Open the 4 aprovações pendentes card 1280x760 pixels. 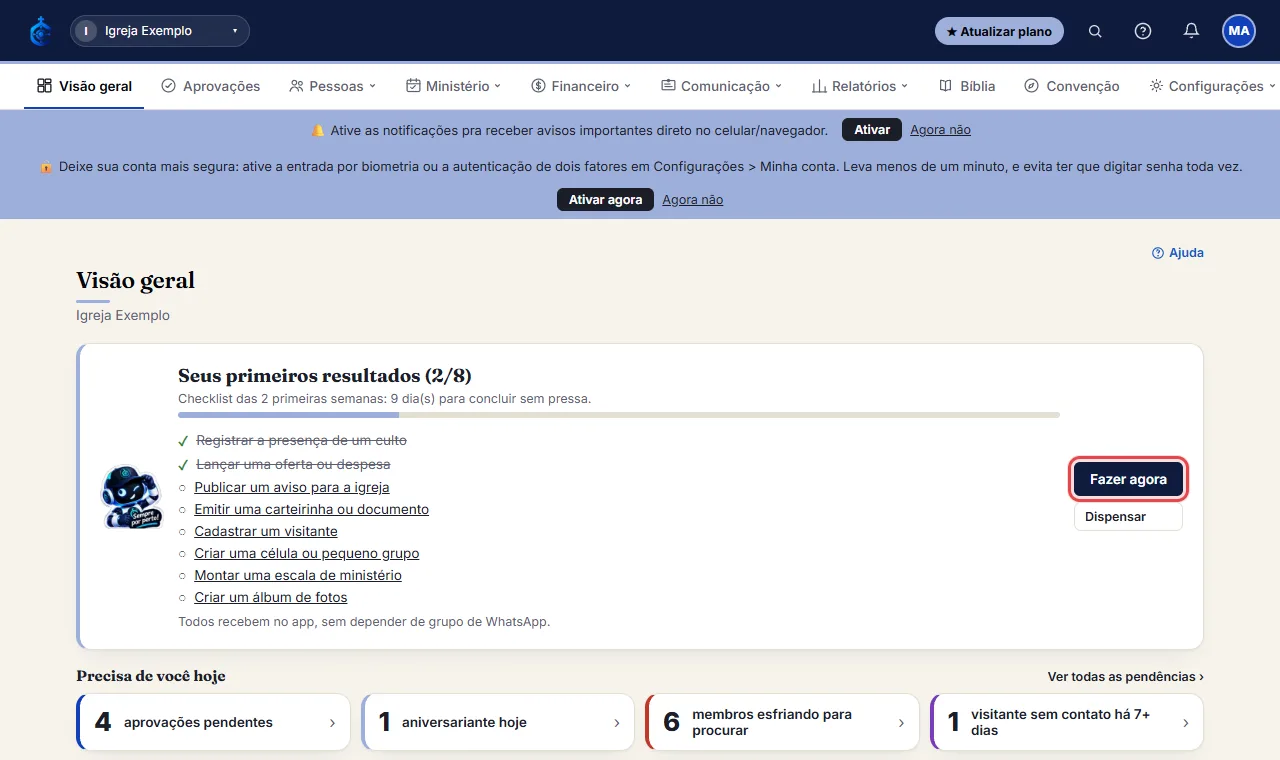pyautogui.click(x=213, y=722)
